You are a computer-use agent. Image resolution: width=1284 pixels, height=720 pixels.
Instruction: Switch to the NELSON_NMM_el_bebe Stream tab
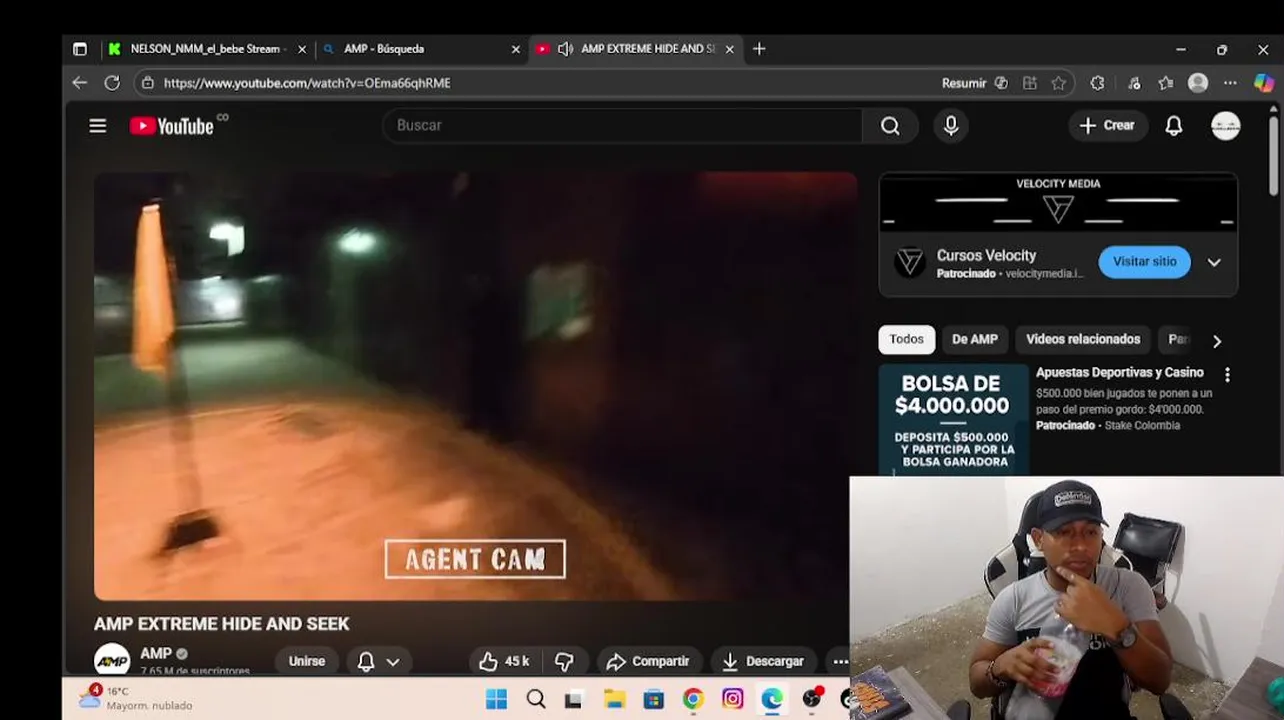[207, 49]
